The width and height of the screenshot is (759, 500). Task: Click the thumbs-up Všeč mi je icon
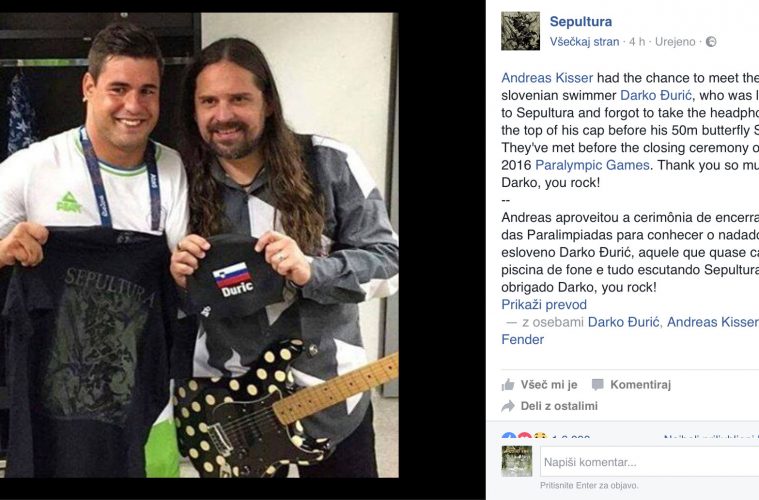[508, 385]
